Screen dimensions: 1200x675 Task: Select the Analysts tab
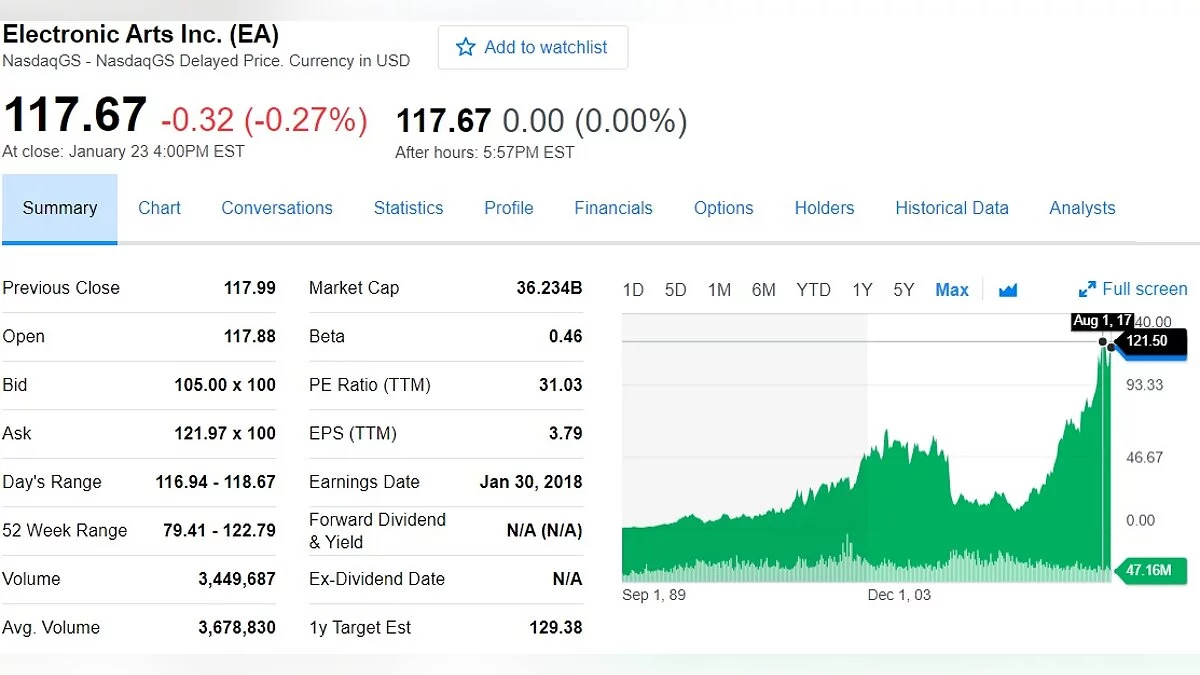coord(1082,208)
